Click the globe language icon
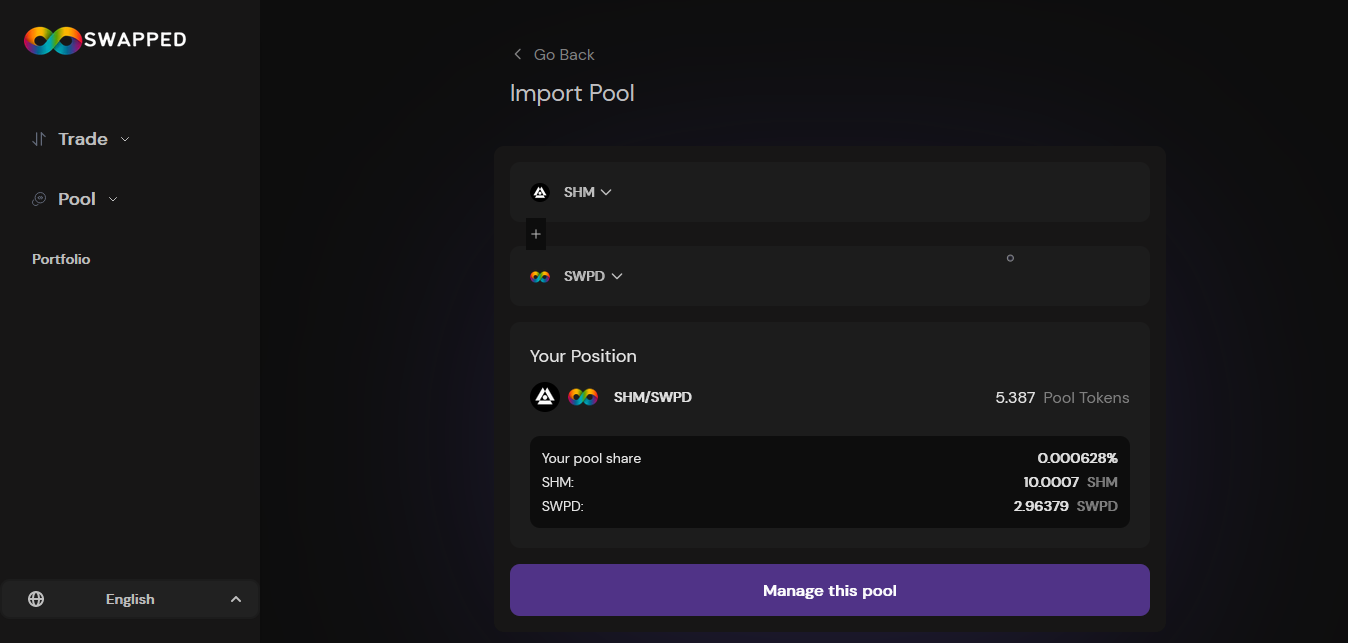 [x=36, y=599]
